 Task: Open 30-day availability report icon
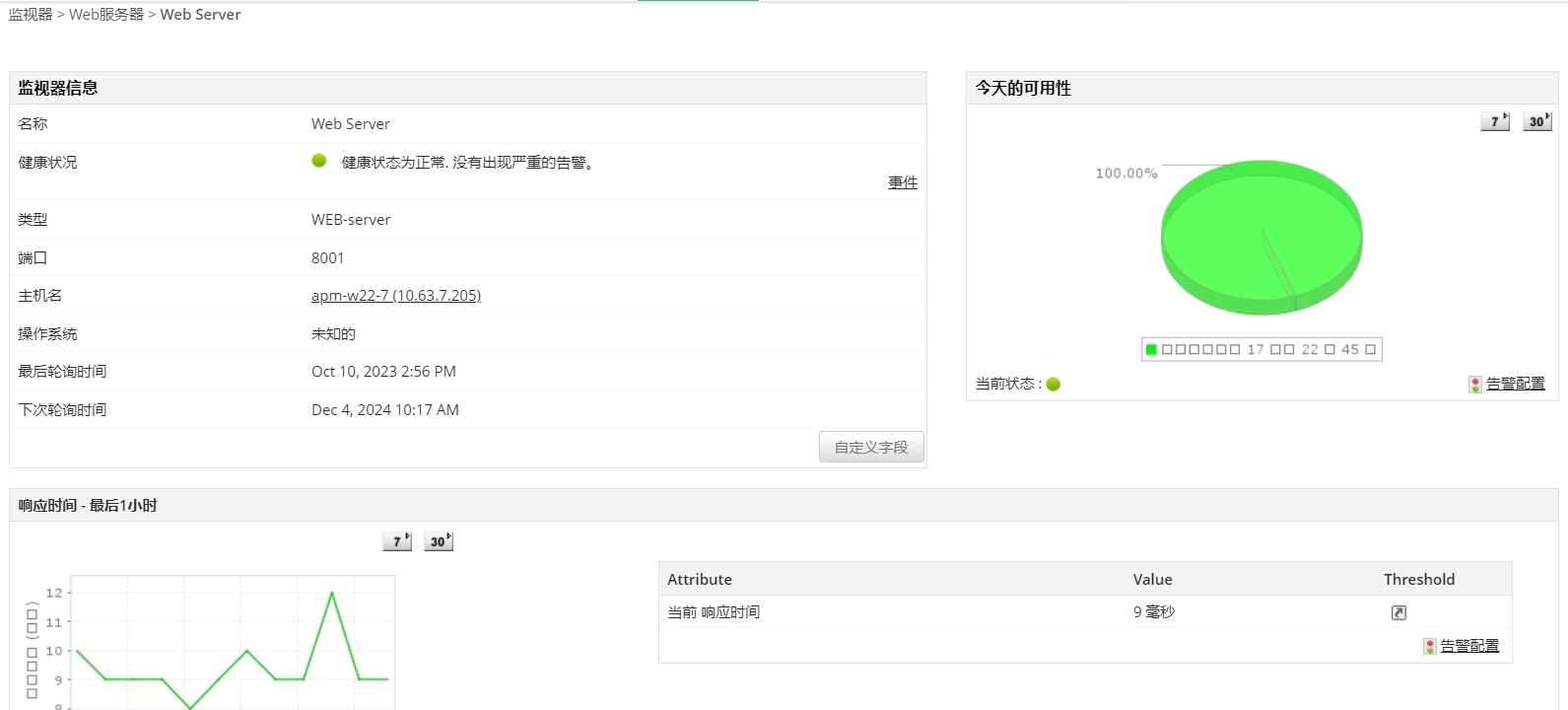coord(1537,120)
